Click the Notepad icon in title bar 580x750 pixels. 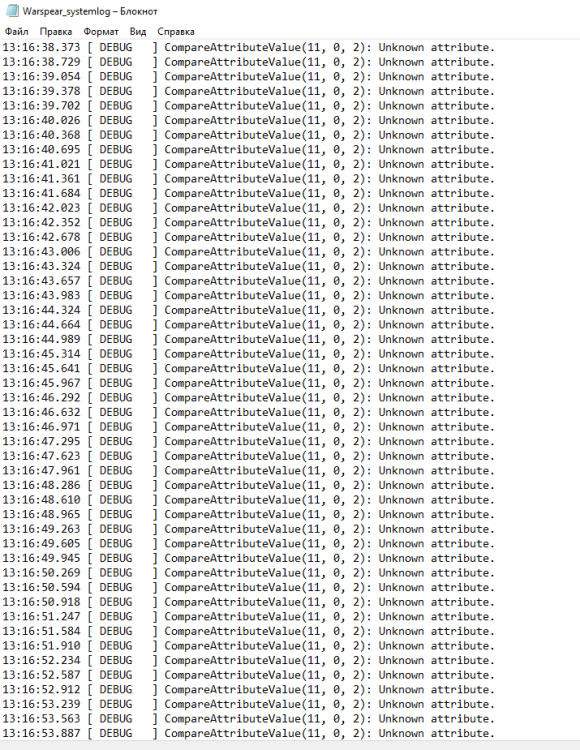[x=11, y=11]
